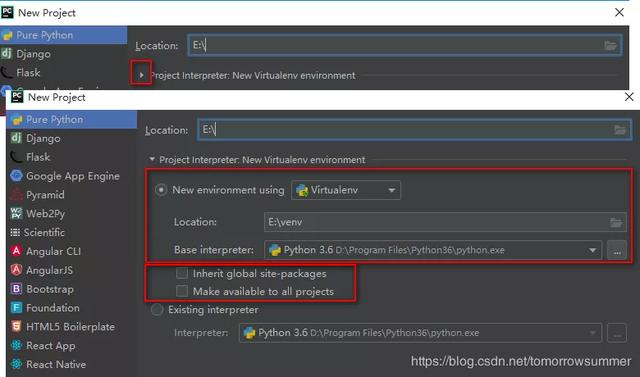Viewport: 640px width, 377px height.
Task: Expand Project Interpreter in top dialog
Action: coord(141,75)
